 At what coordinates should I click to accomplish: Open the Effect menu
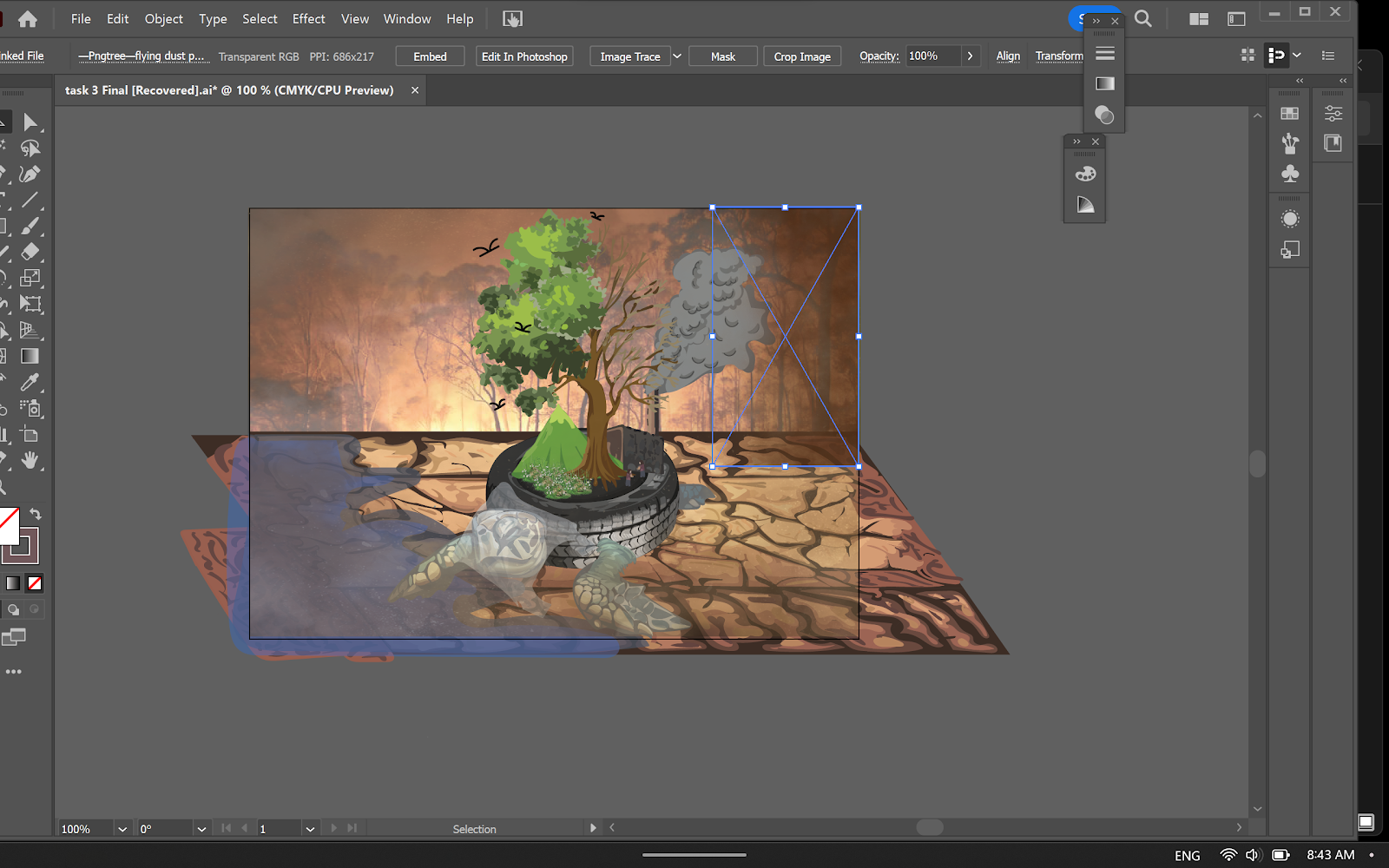click(x=308, y=19)
